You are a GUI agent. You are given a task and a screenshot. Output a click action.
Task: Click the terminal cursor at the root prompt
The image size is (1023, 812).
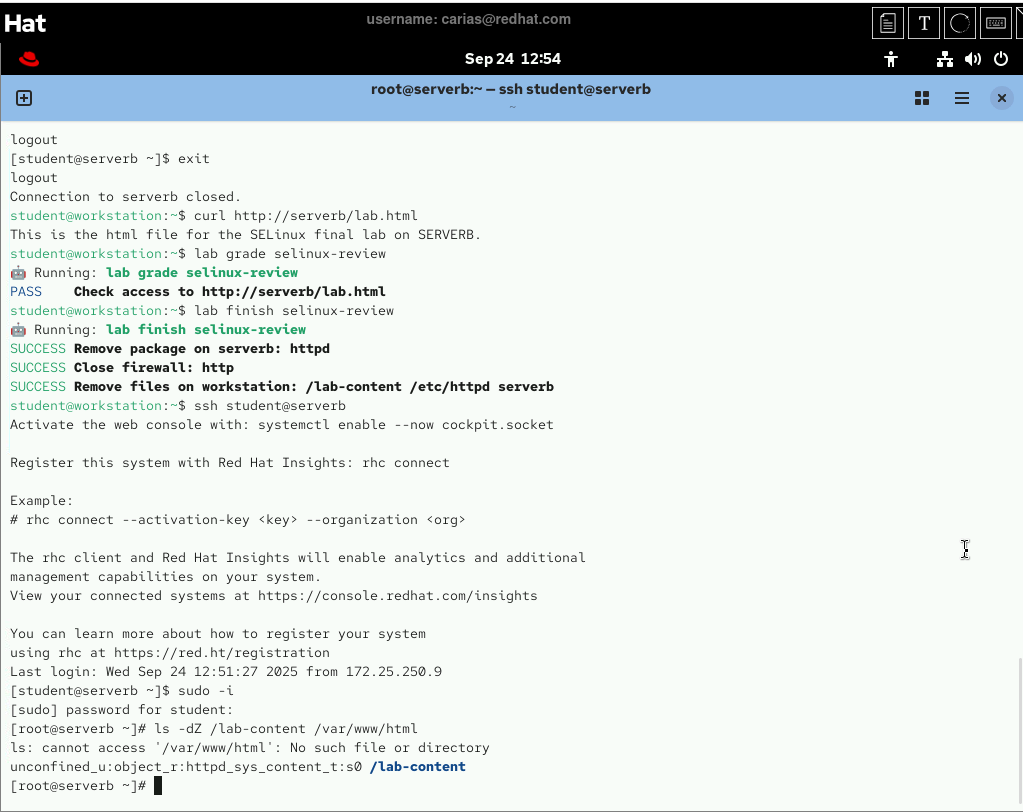(158, 786)
